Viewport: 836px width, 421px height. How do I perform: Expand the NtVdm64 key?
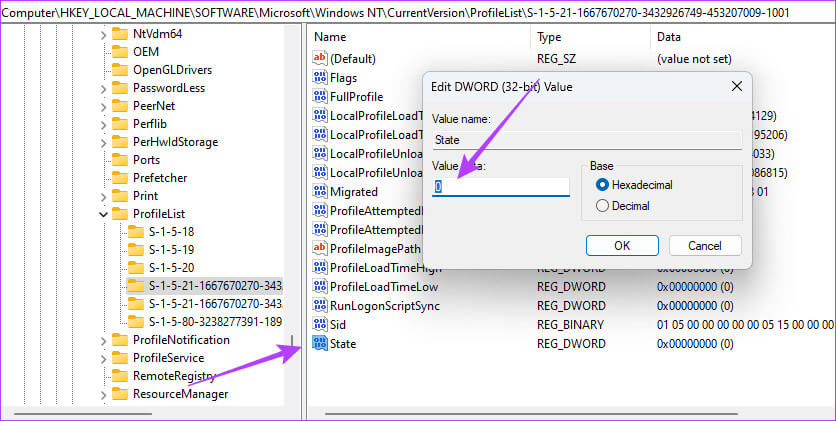click(103, 35)
